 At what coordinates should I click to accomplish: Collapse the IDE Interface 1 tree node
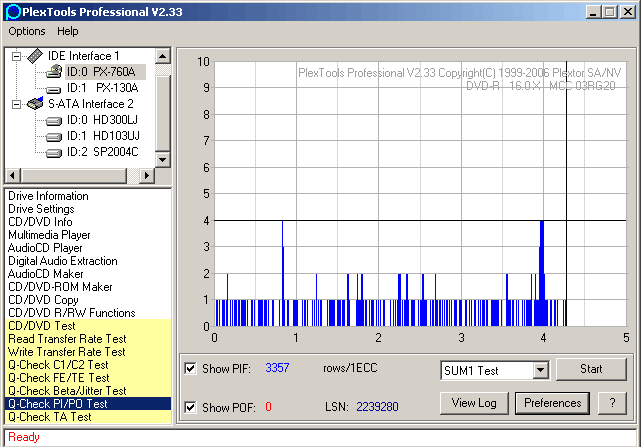pos(17,56)
